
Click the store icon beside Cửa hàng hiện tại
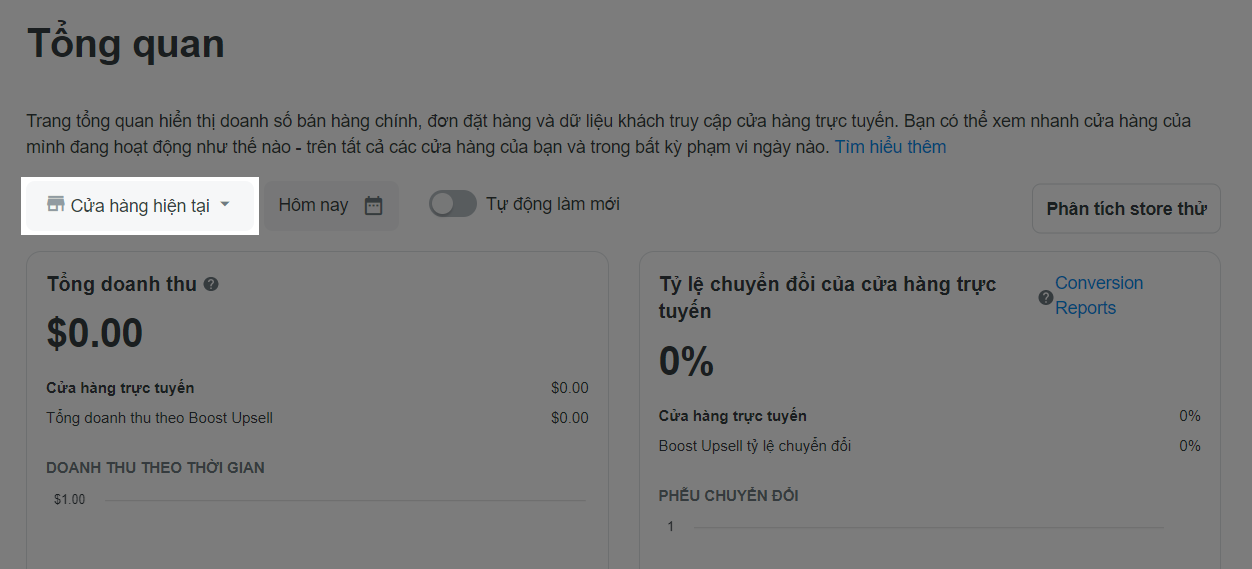point(56,205)
